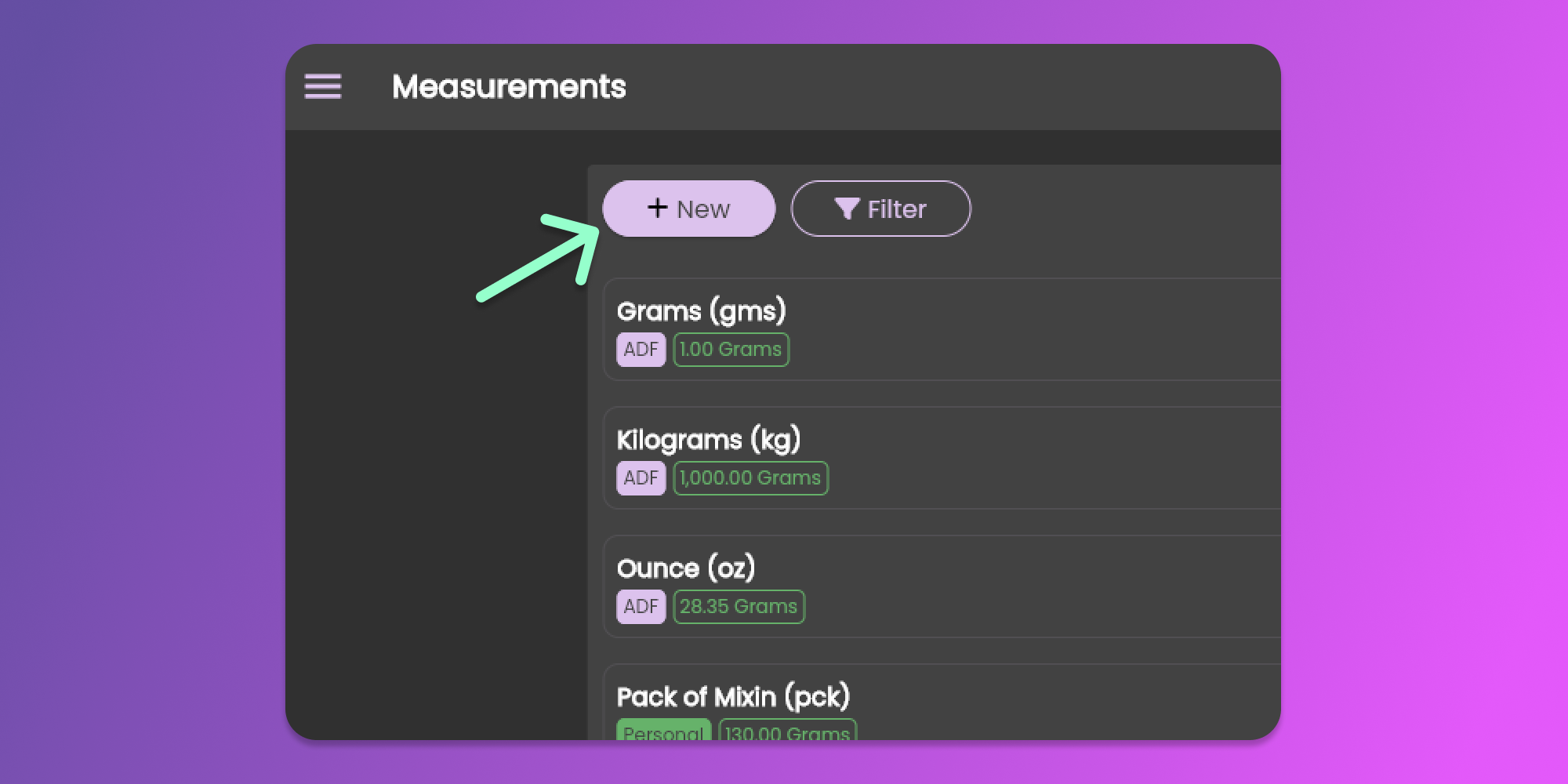Click the plus icon for new measurement
1568x784 pixels.
[657, 208]
